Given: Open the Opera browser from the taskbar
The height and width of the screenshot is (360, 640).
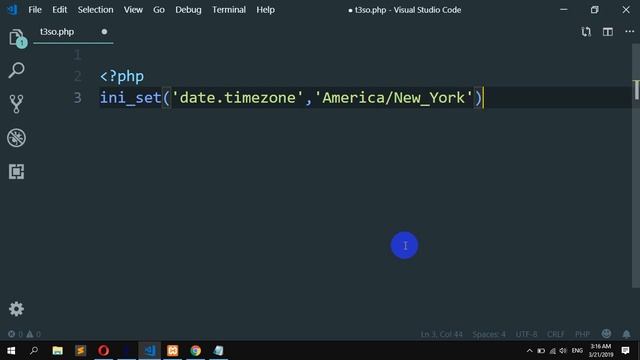Looking at the screenshot, I should (104, 351).
